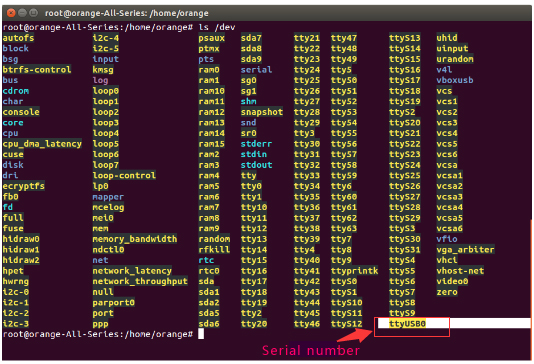
Task: Select the 'tty63' entry
Action: [344, 228]
